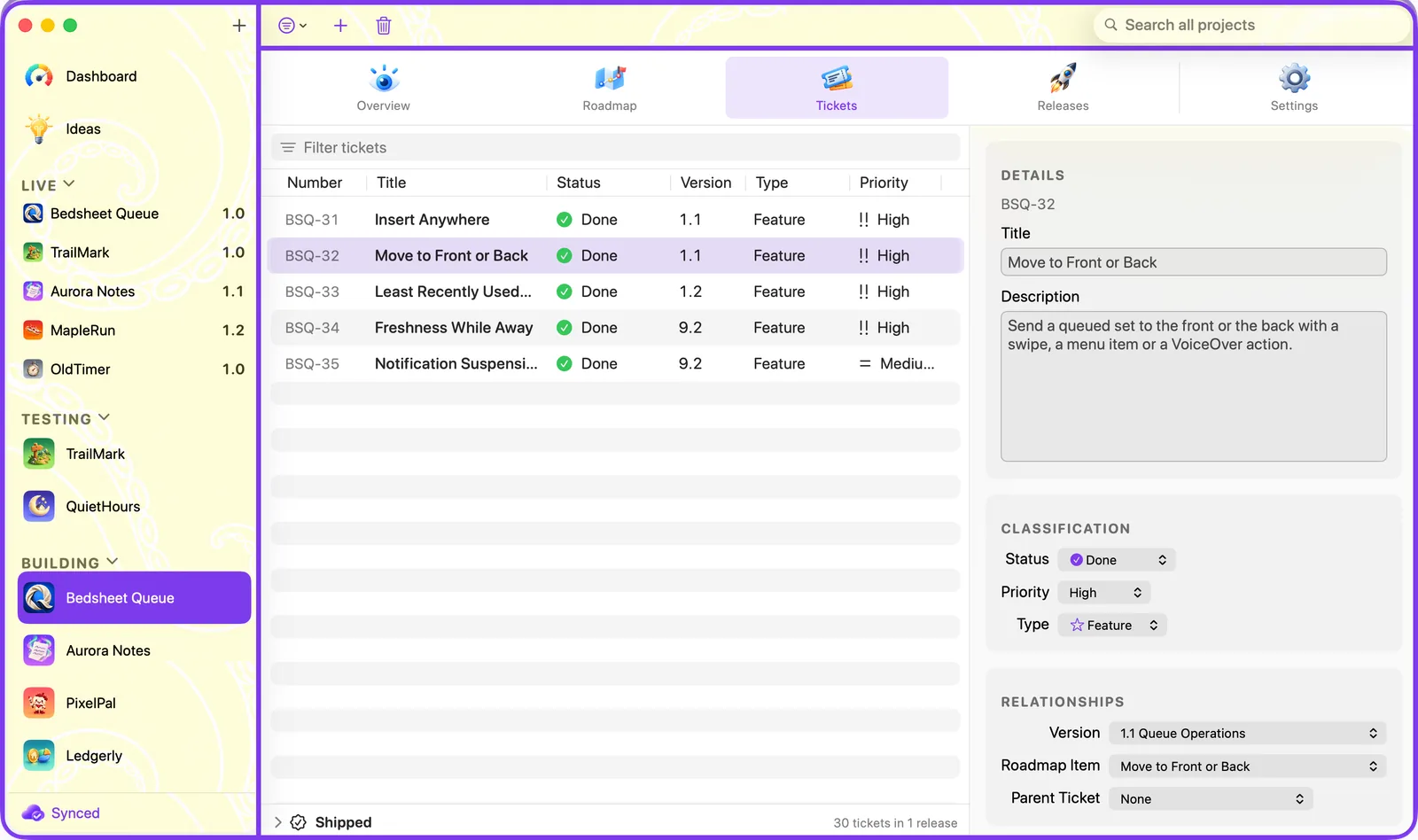The width and height of the screenshot is (1418, 840).
Task: Open QuietHours project icon
Action: [x=39, y=507]
